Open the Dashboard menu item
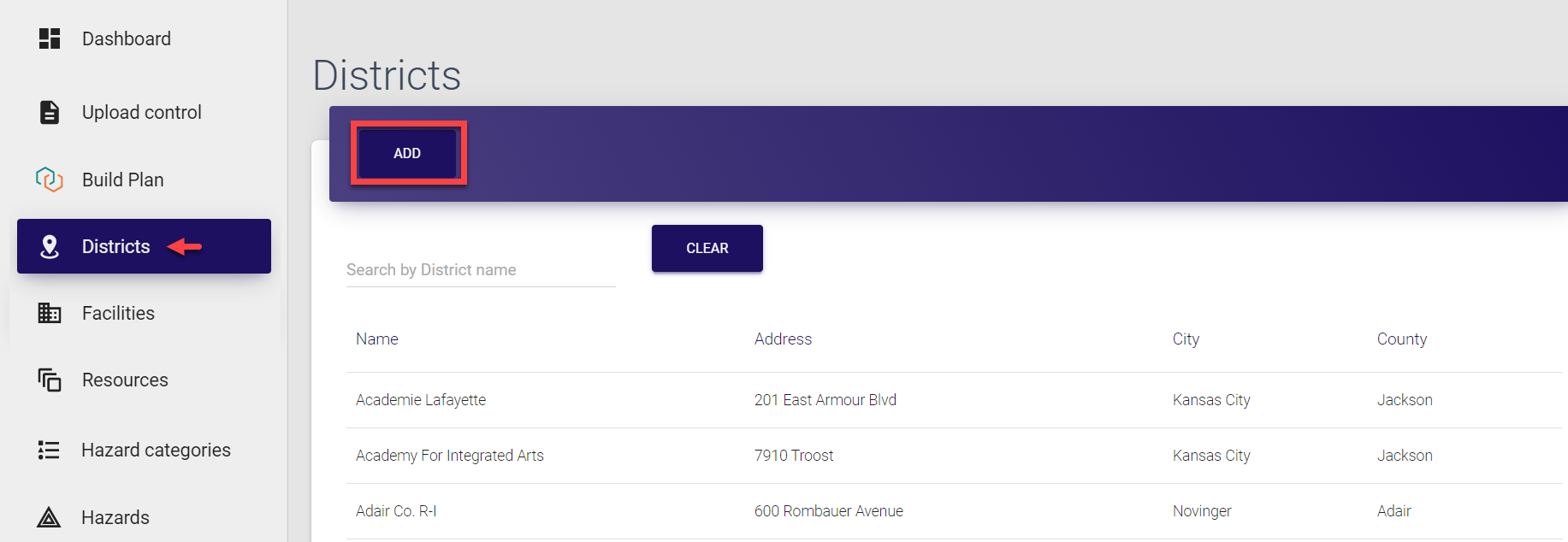 click(127, 38)
